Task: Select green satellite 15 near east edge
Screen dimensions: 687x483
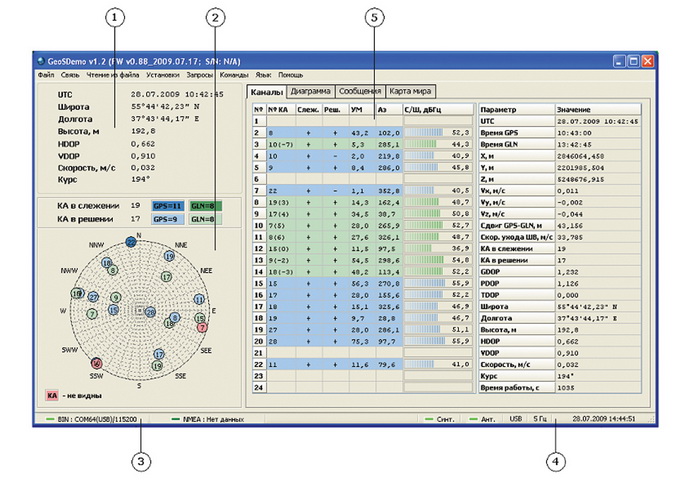Action: (200, 318)
